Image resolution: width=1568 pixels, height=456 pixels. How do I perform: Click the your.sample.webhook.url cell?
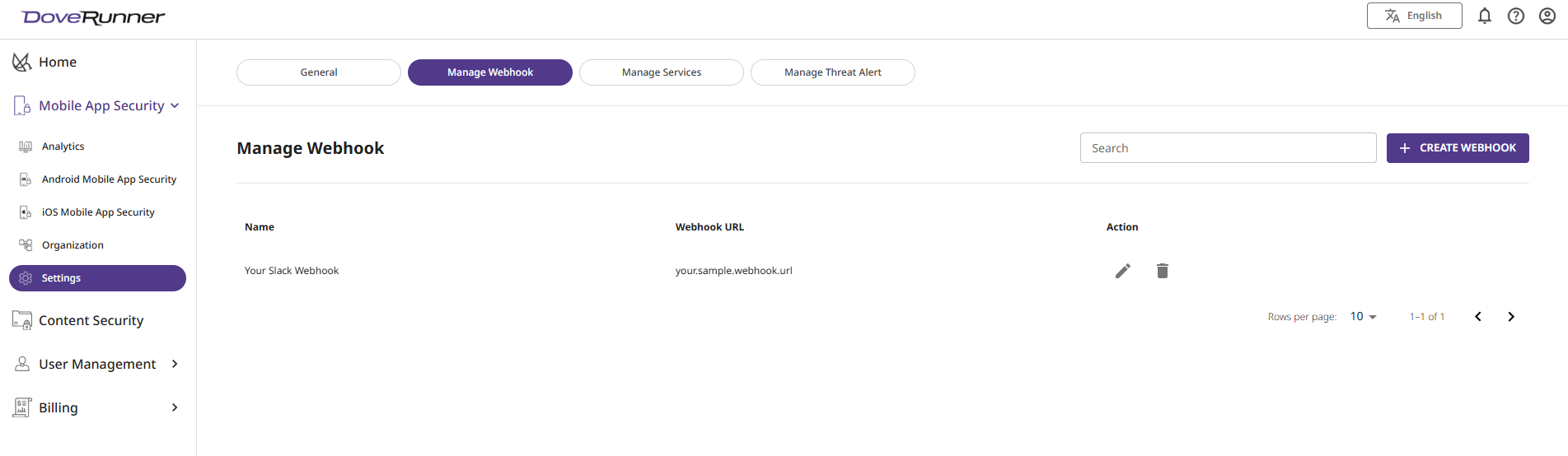coord(734,271)
